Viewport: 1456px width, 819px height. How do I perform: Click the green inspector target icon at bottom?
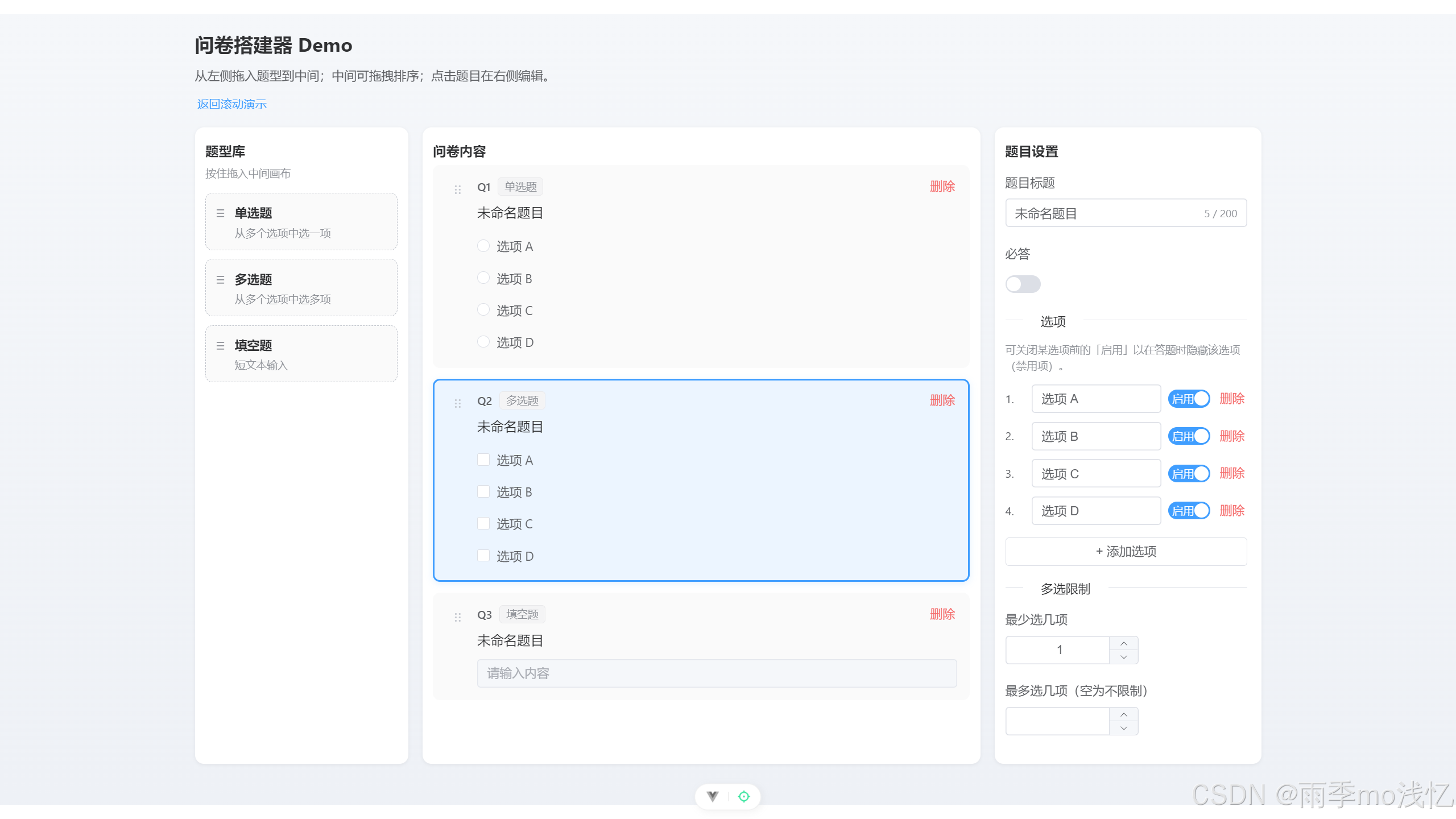coord(744,796)
